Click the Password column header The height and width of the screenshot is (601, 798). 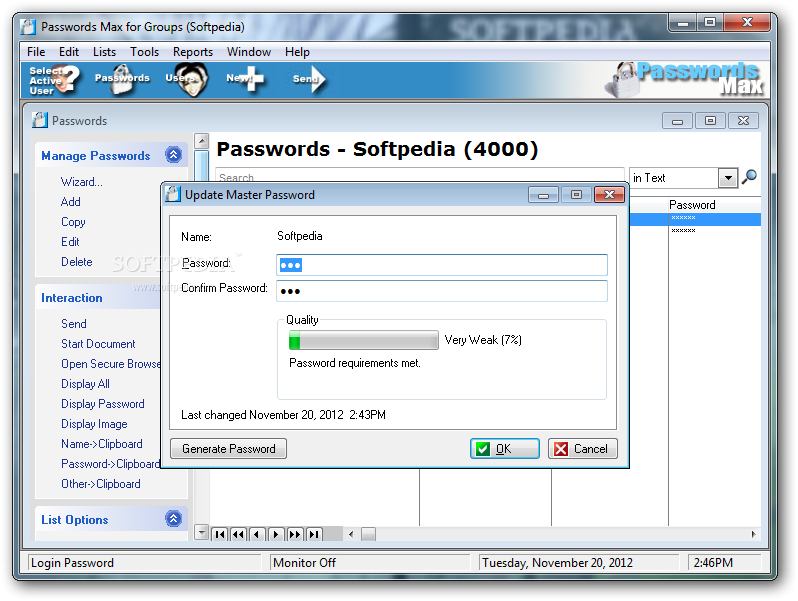(x=715, y=205)
